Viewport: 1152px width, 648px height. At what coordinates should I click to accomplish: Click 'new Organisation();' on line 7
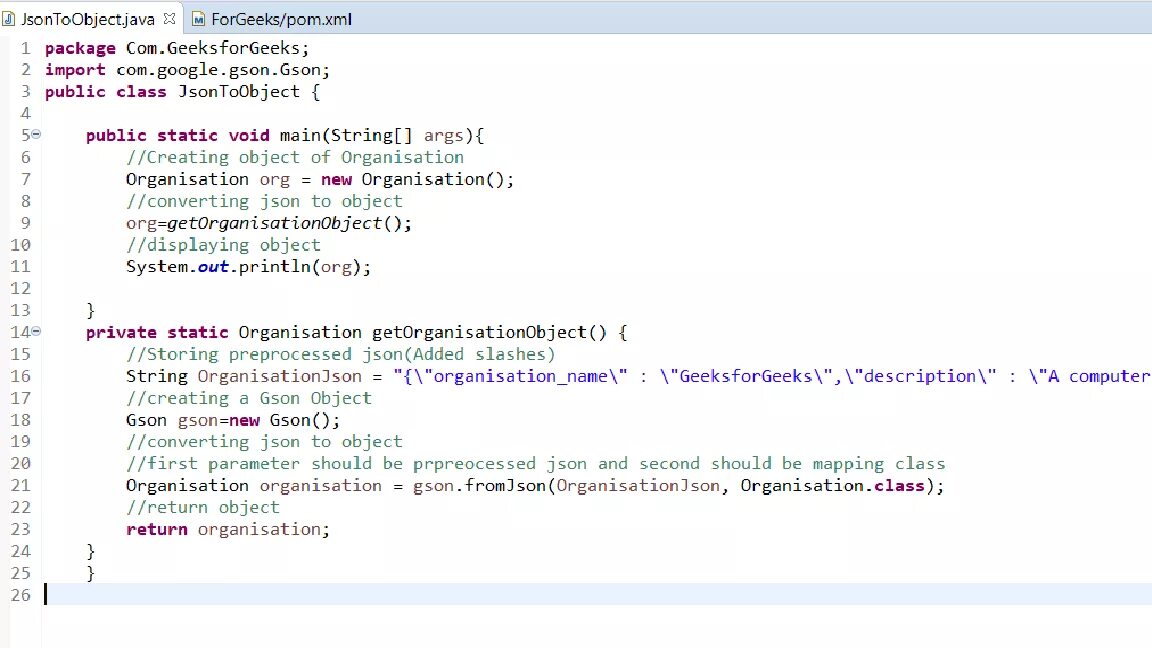pos(417,179)
